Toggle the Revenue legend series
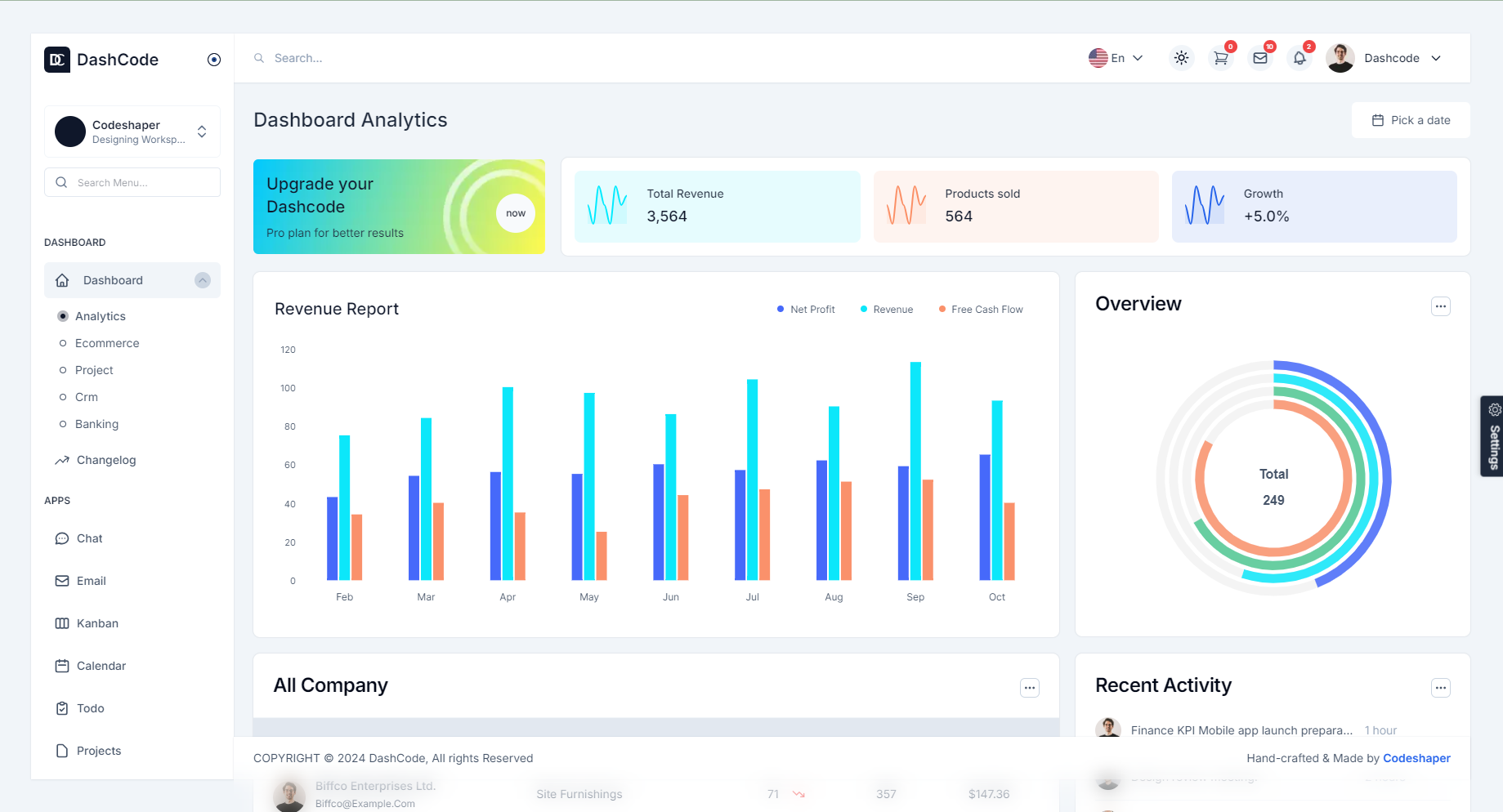This screenshot has height=812, width=1503. (x=887, y=310)
